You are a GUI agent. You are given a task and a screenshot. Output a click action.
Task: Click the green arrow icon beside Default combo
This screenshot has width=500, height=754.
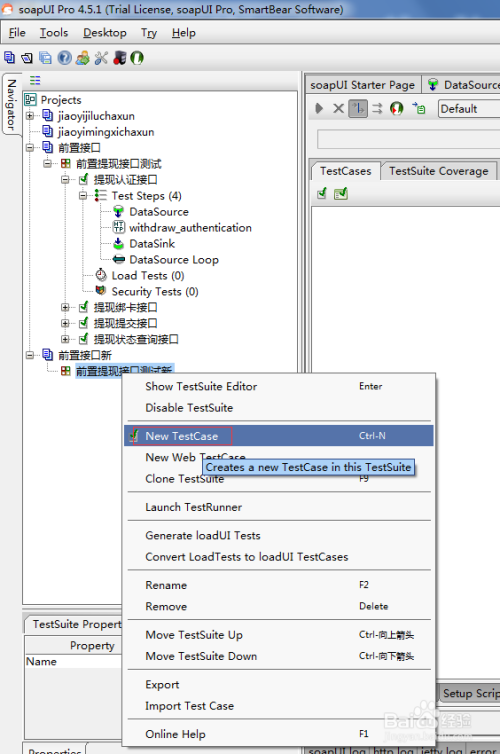click(x=418, y=108)
